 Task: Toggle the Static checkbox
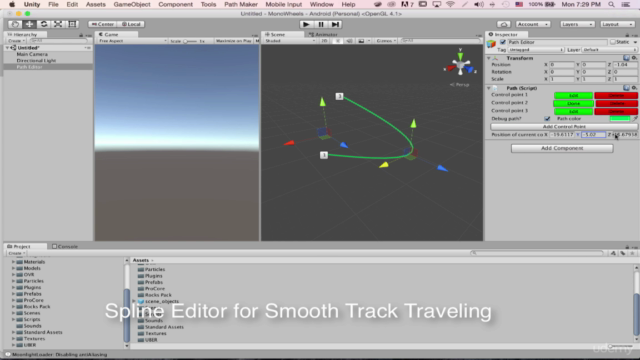pos(613,42)
